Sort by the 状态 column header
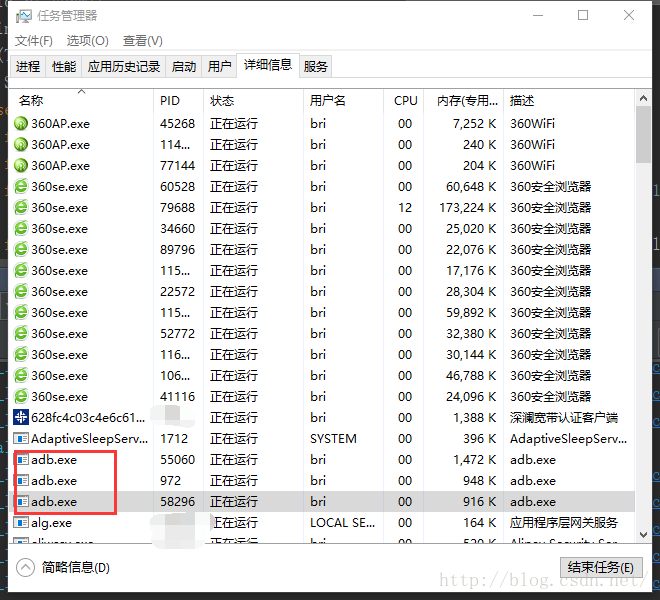The height and width of the screenshot is (600, 660). pyautogui.click(x=253, y=101)
